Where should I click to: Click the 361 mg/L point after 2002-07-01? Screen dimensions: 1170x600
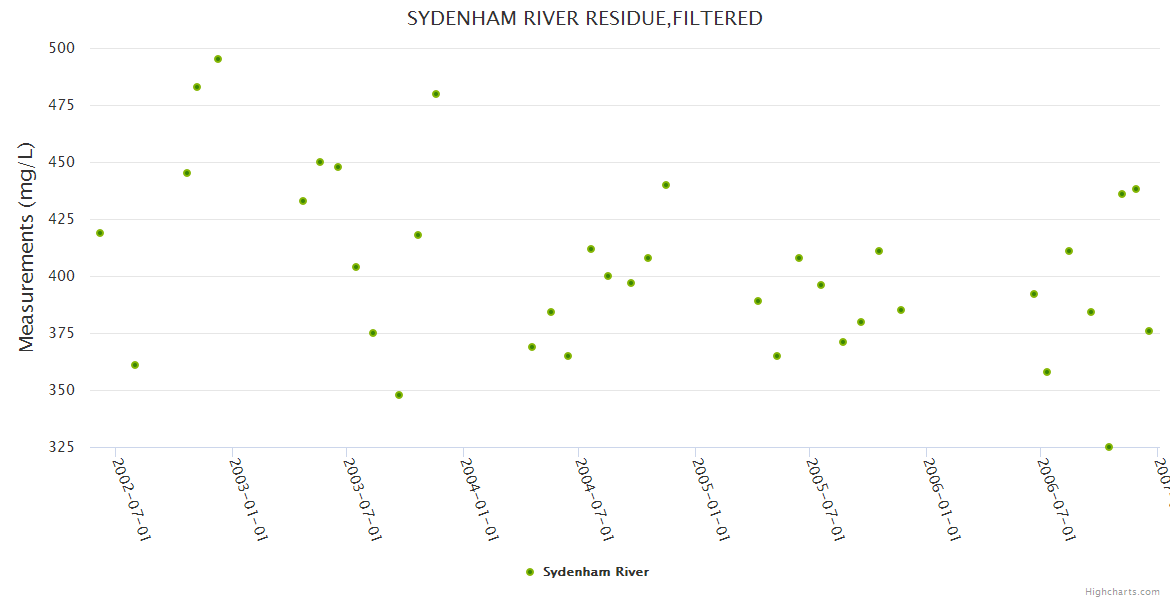click(x=135, y=365)
